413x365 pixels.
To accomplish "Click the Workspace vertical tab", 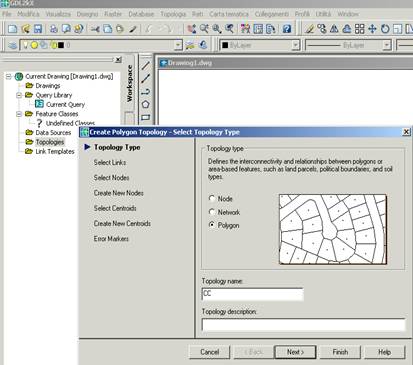I will click(x=129, y=83).
